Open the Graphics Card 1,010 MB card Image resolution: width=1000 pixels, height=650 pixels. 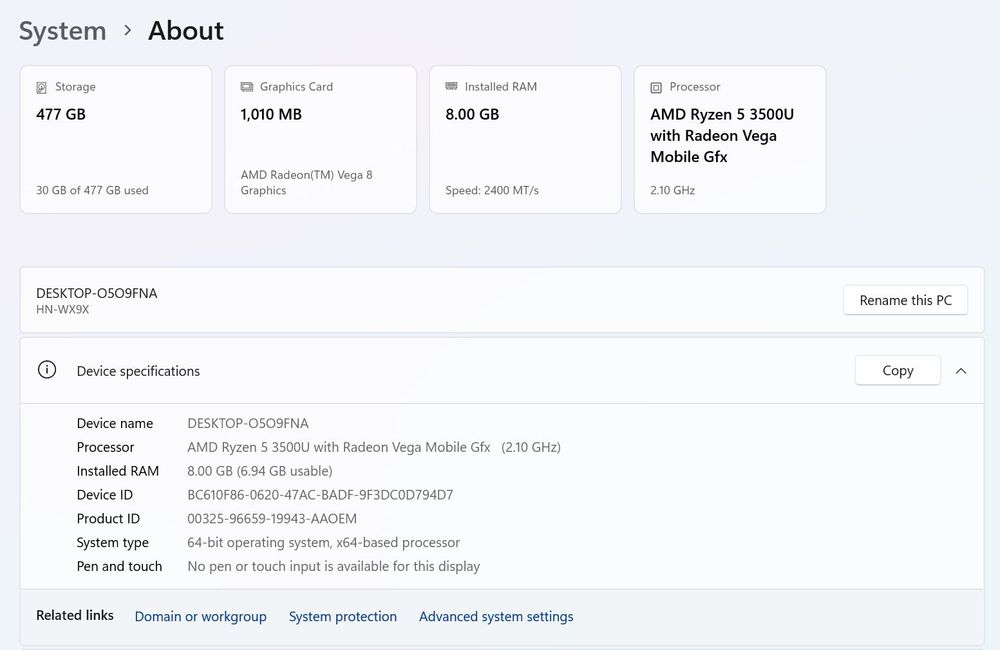coord(321,139)
